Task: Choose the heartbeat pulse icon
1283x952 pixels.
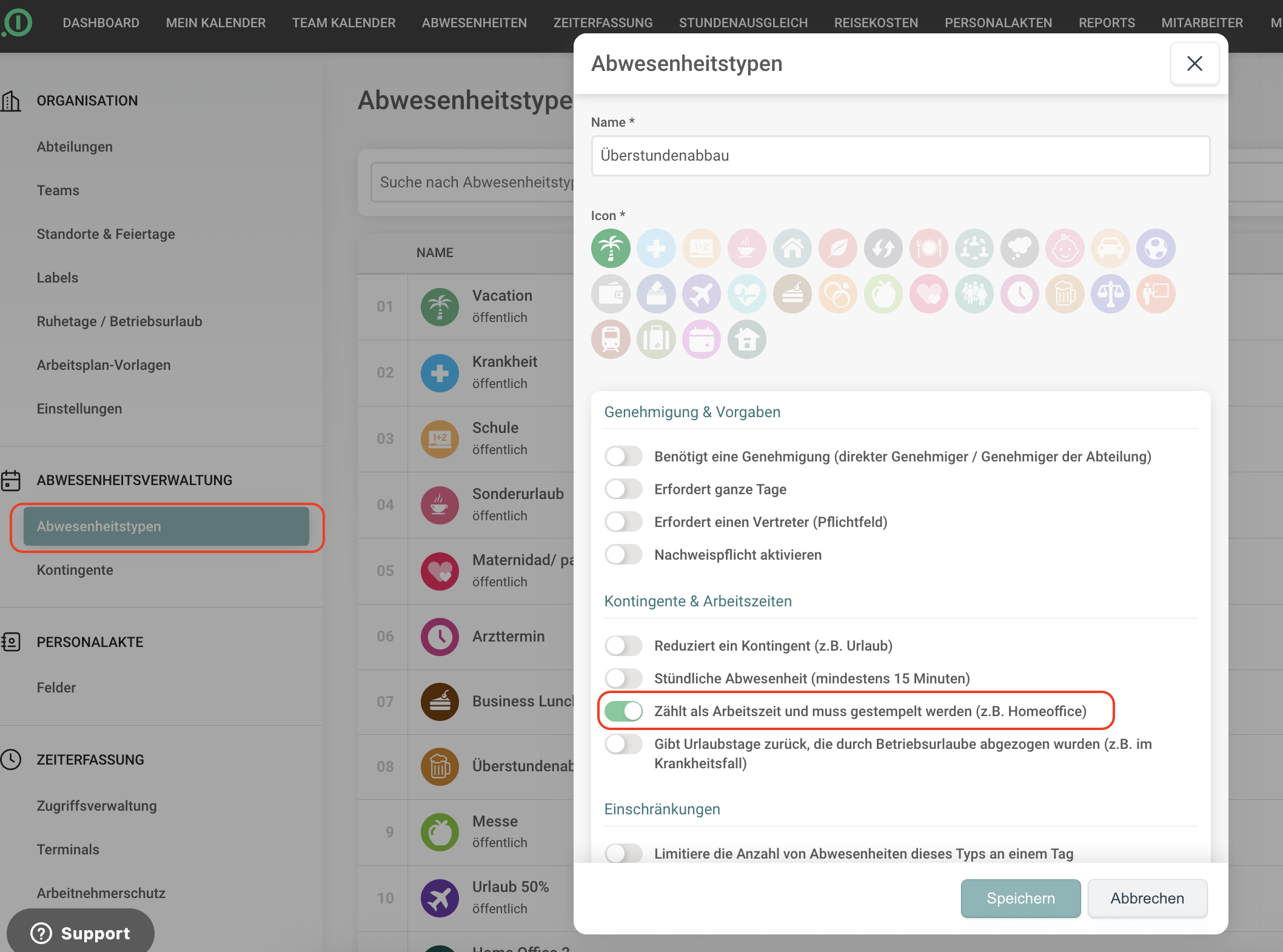Action: pos(747,294)
